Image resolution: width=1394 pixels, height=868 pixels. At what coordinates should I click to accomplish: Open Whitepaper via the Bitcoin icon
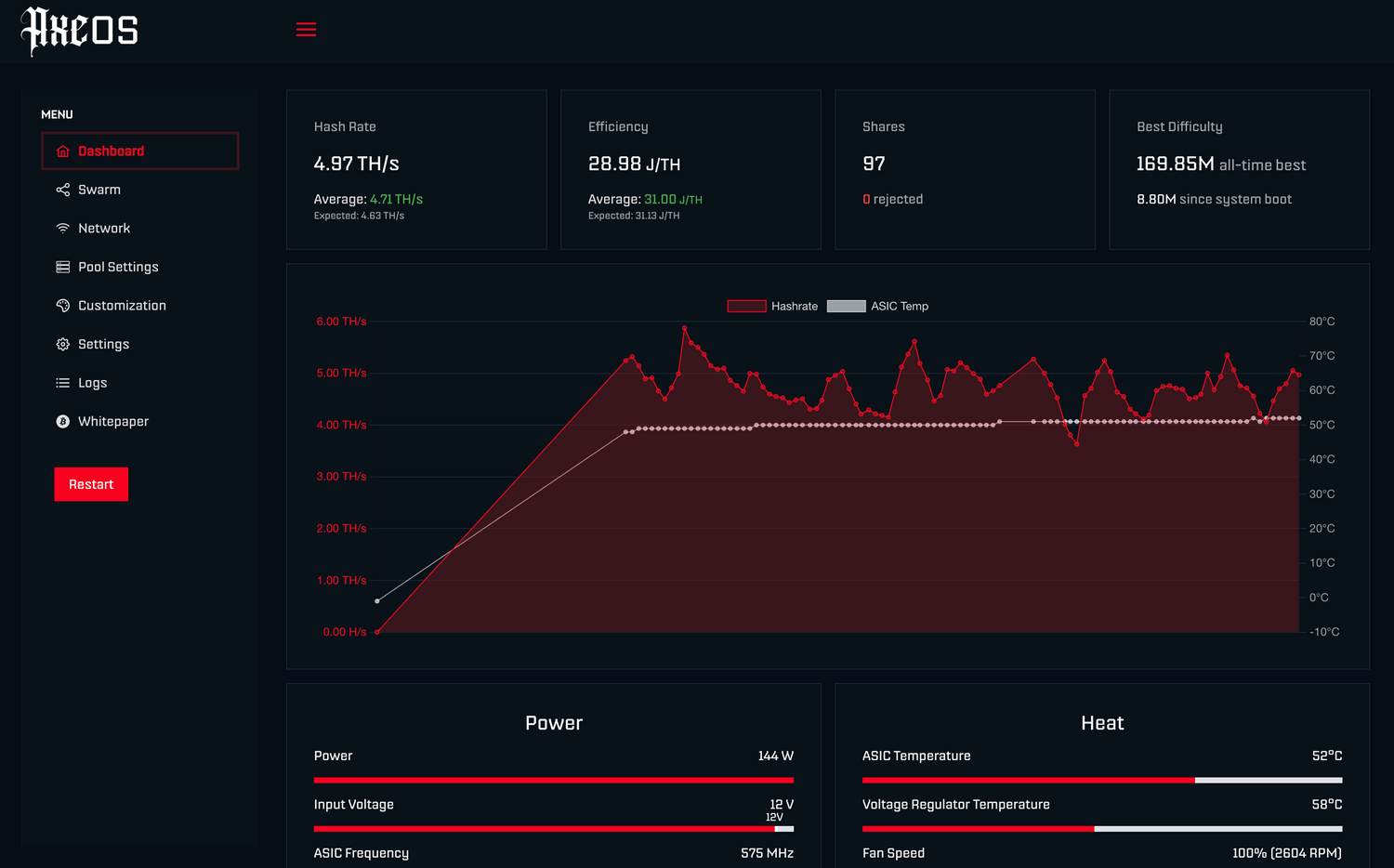pos(62,421)
